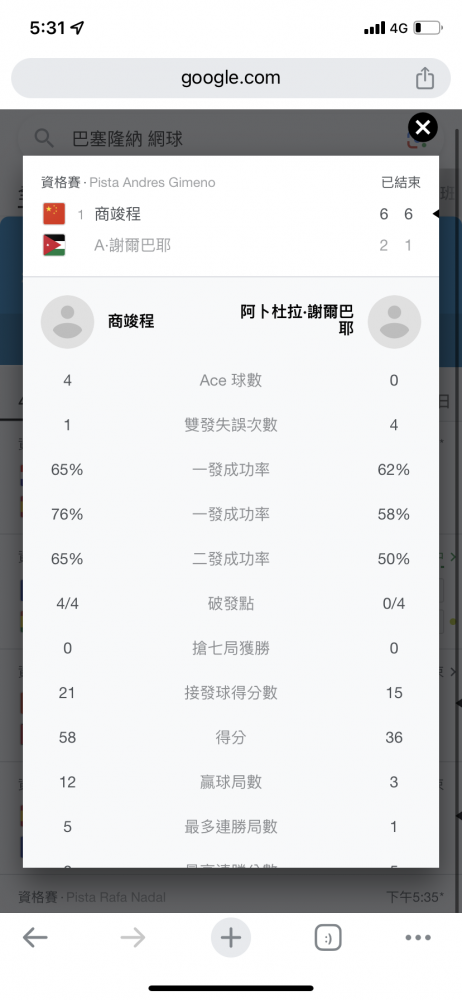The height and width of the screenshot is (1000, 462).
Task: Open the three-dots more menu
Action: (419, 938)
